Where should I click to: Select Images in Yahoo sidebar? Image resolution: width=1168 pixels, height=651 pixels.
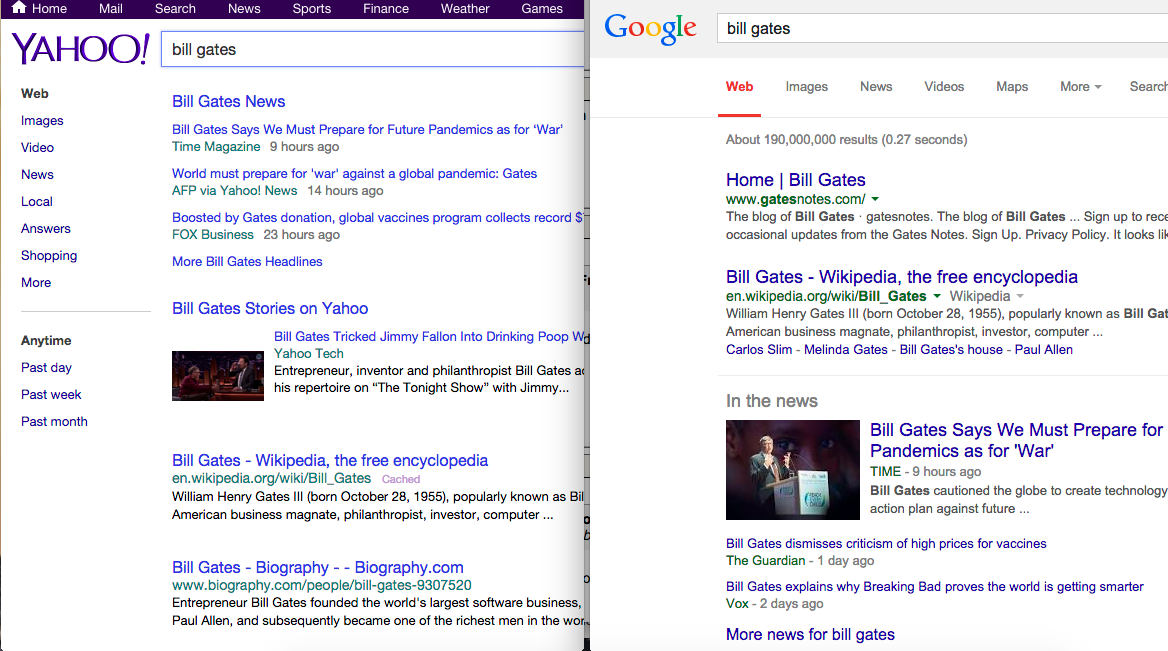coord(42,121)
